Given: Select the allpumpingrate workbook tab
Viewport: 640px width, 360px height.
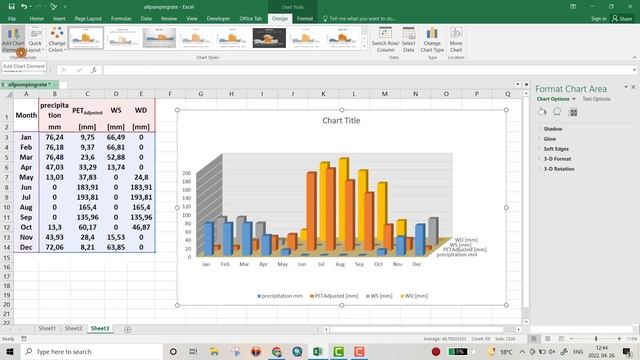Looking at the screenshot, I should pyautogui.click(x=29, y=84).
